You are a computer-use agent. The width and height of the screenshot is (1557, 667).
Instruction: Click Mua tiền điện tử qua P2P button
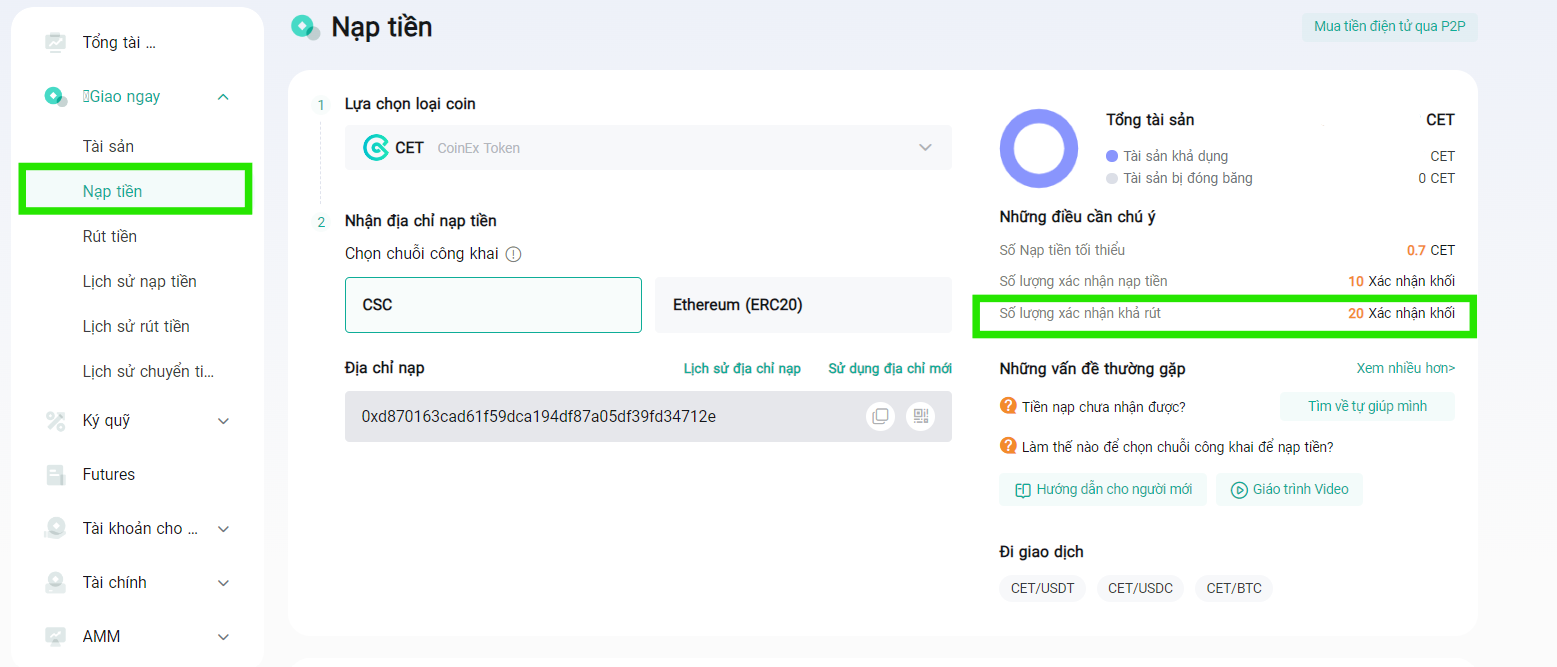(x=1389, y=27)
